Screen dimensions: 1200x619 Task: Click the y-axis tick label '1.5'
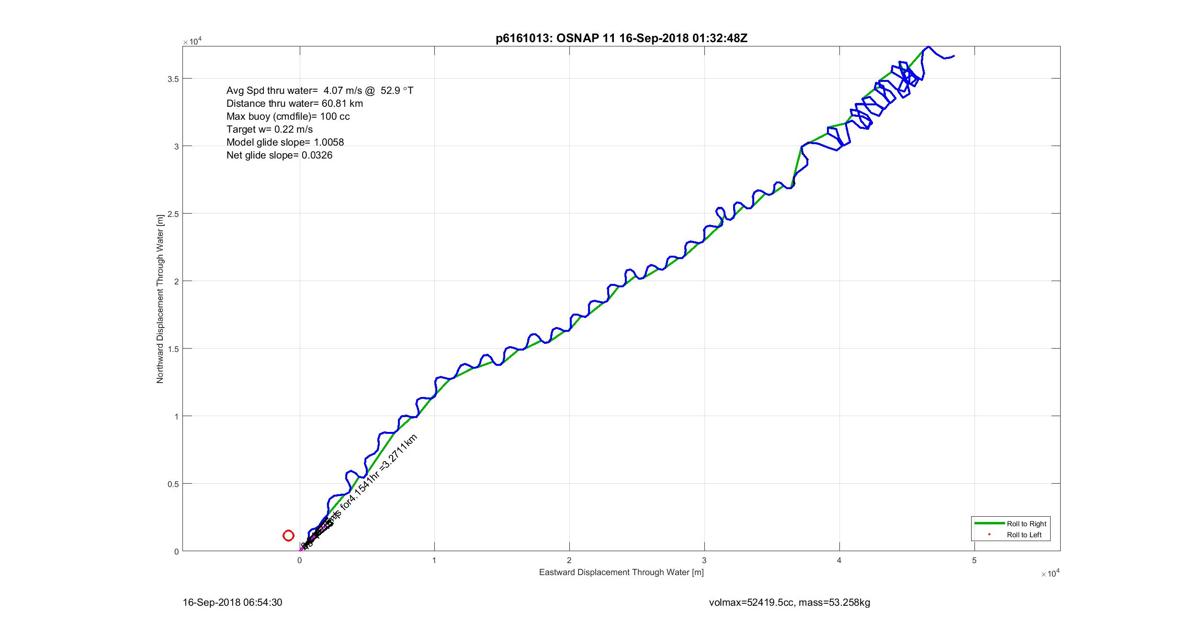tap(172, 349)
